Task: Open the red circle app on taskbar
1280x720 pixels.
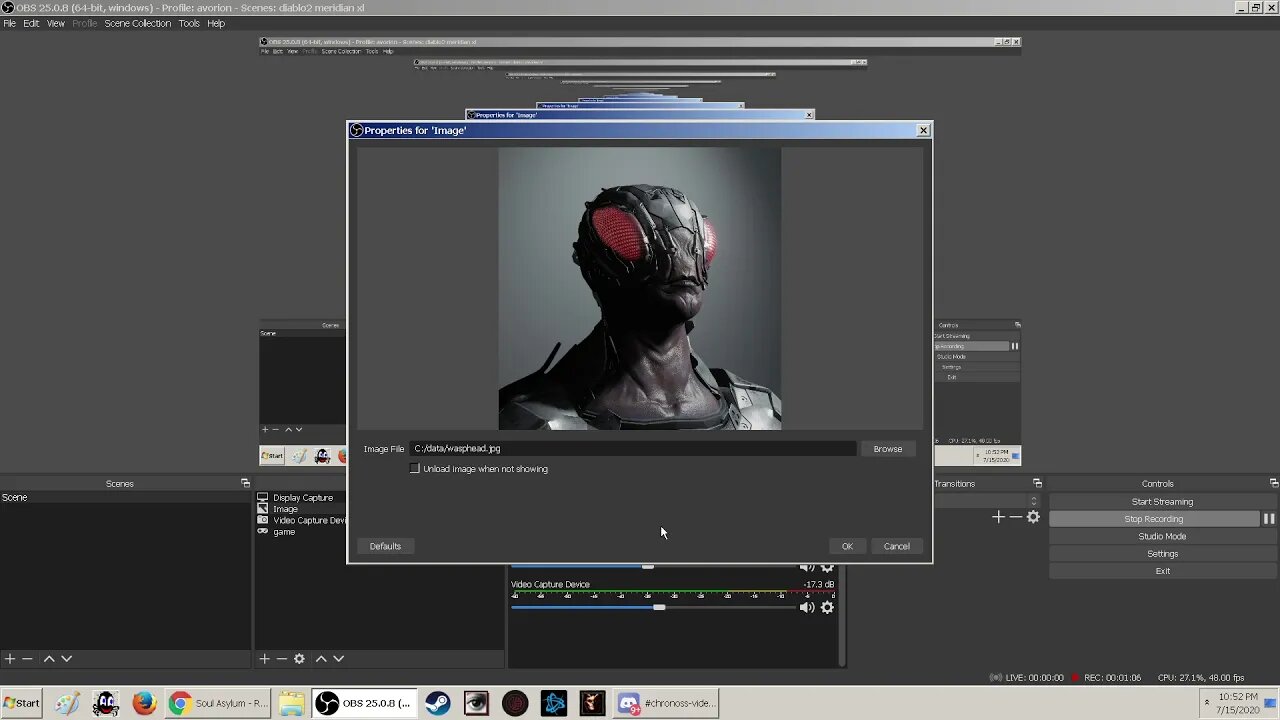Action: (515, 703)
